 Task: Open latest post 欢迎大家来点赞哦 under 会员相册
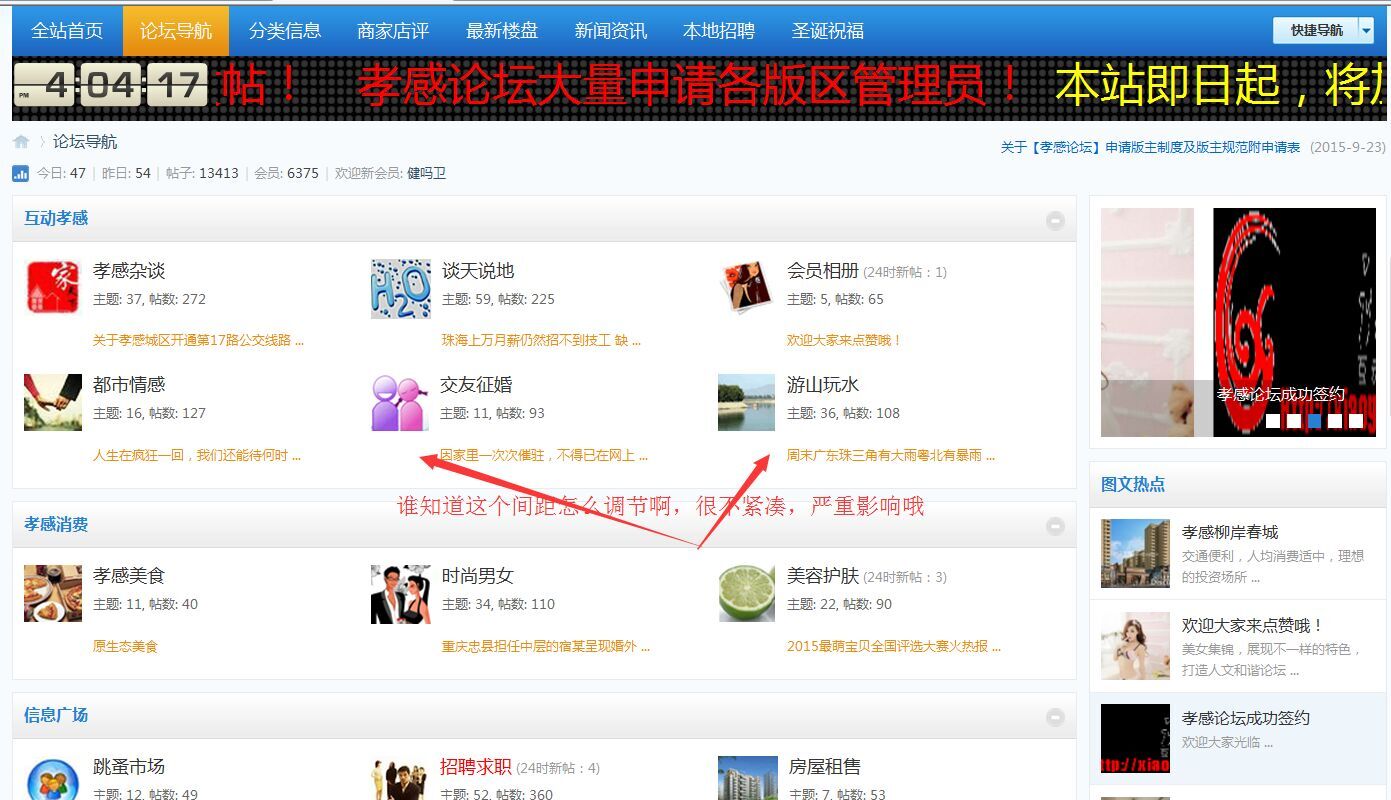tap(844, 340)
